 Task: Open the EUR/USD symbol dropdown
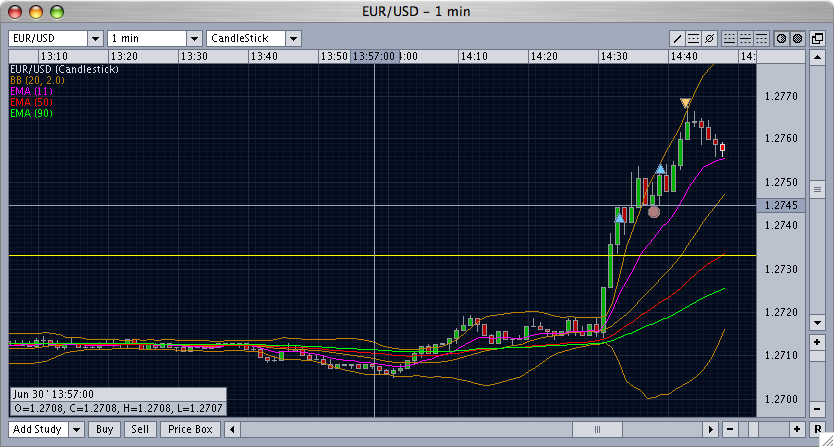click(96, 38)
